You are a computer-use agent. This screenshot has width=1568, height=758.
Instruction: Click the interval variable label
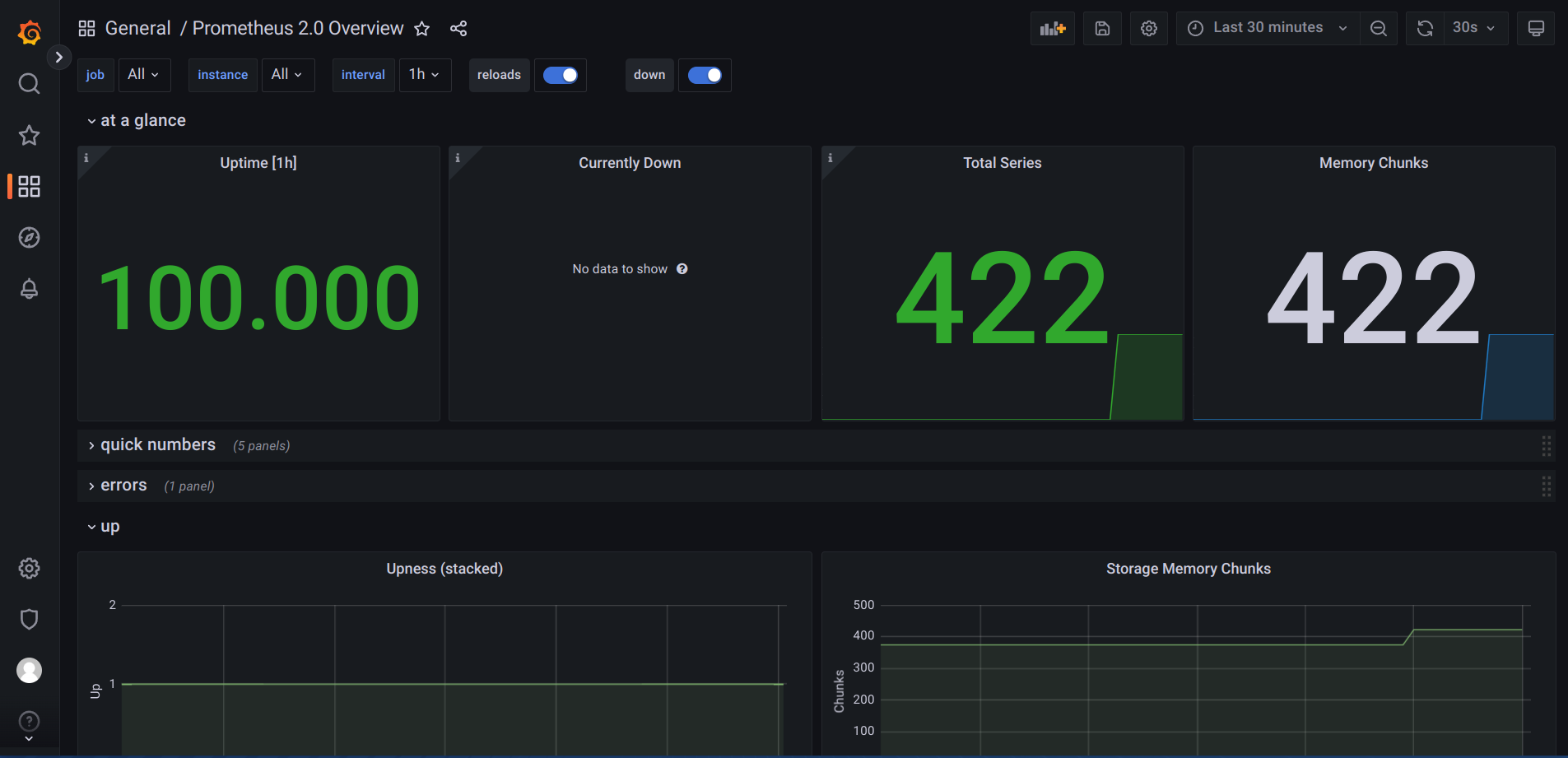click(x=363, y=75)
